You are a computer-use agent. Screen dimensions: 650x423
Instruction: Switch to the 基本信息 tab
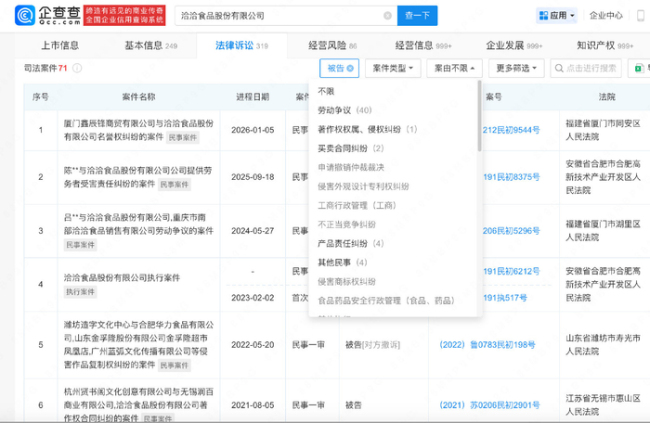(151, 45)
